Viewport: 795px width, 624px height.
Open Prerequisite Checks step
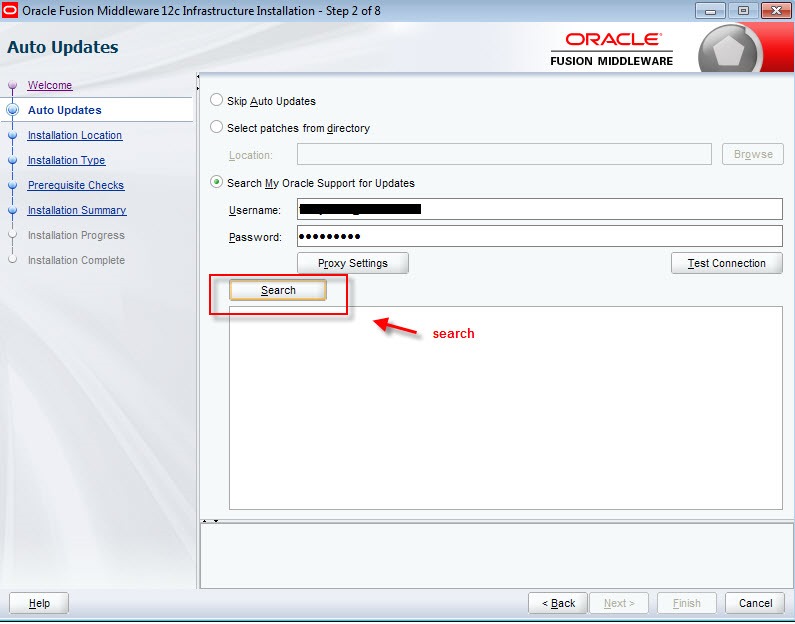click(x=76, y=185)
